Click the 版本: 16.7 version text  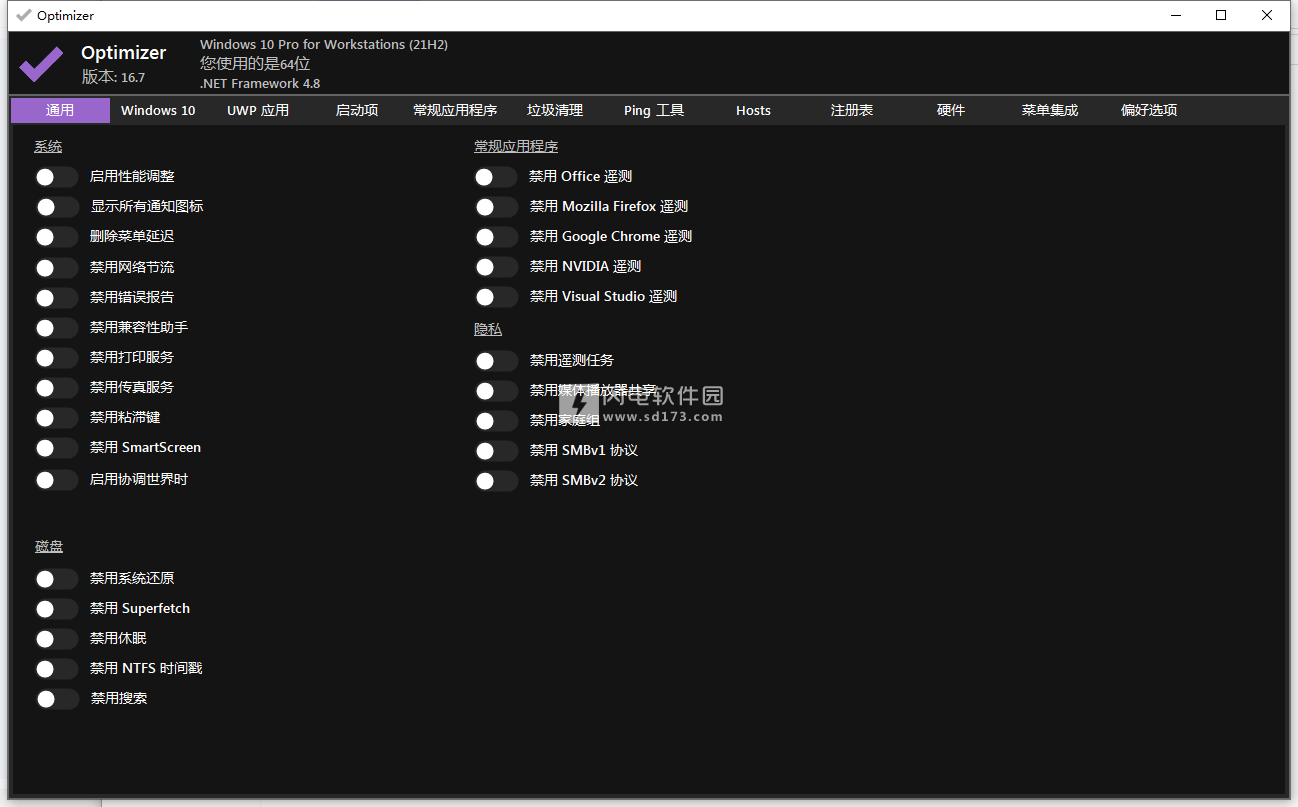(113, 77)
